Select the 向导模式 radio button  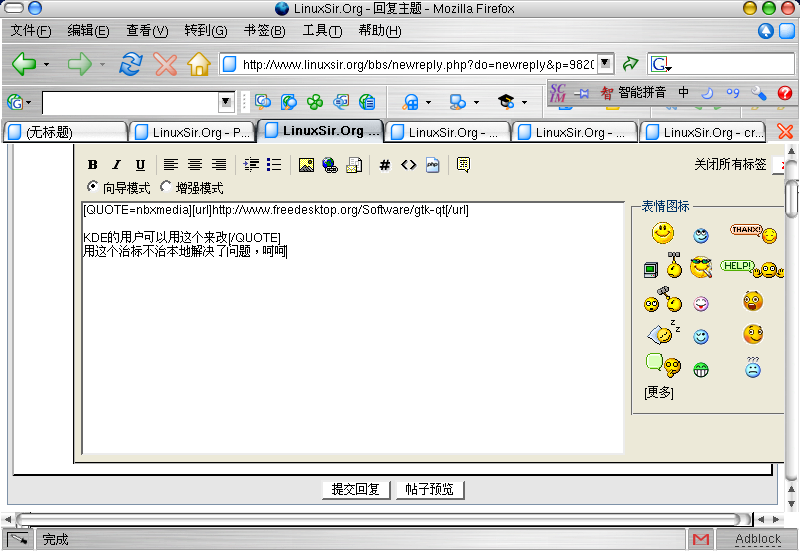point(92,187)
